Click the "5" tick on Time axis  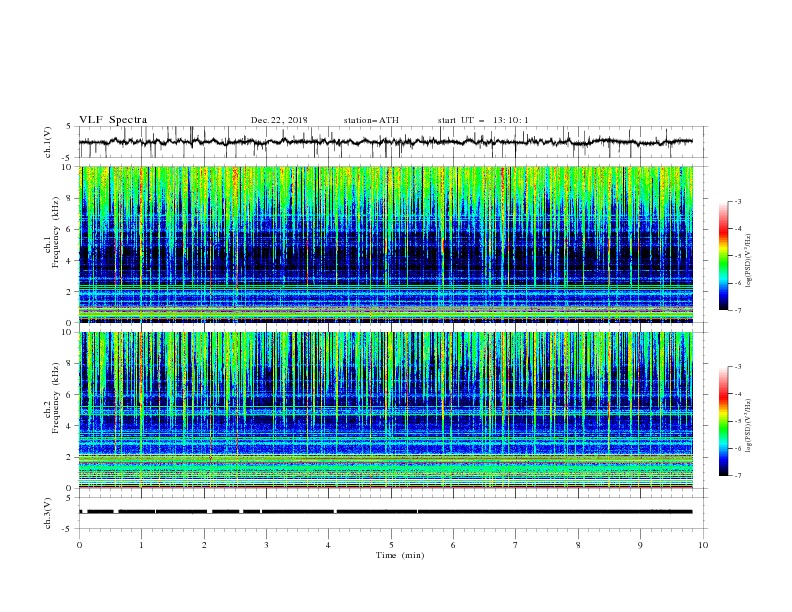point(391,545)
